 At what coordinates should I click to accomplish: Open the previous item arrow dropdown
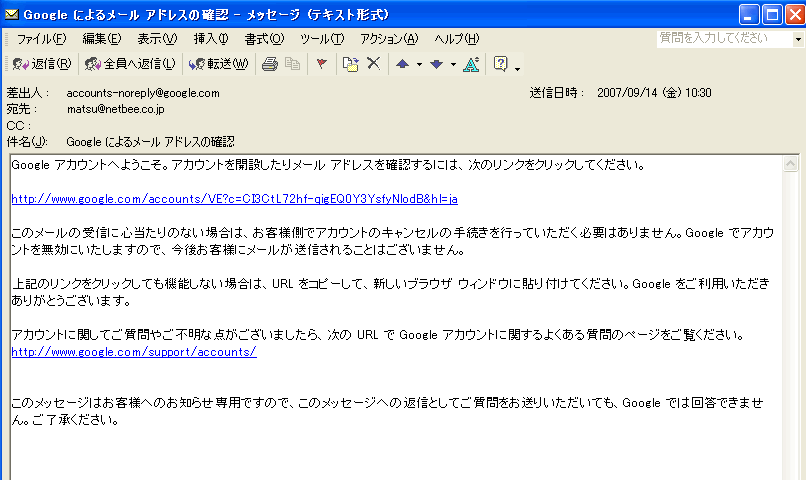coord(419,65)
